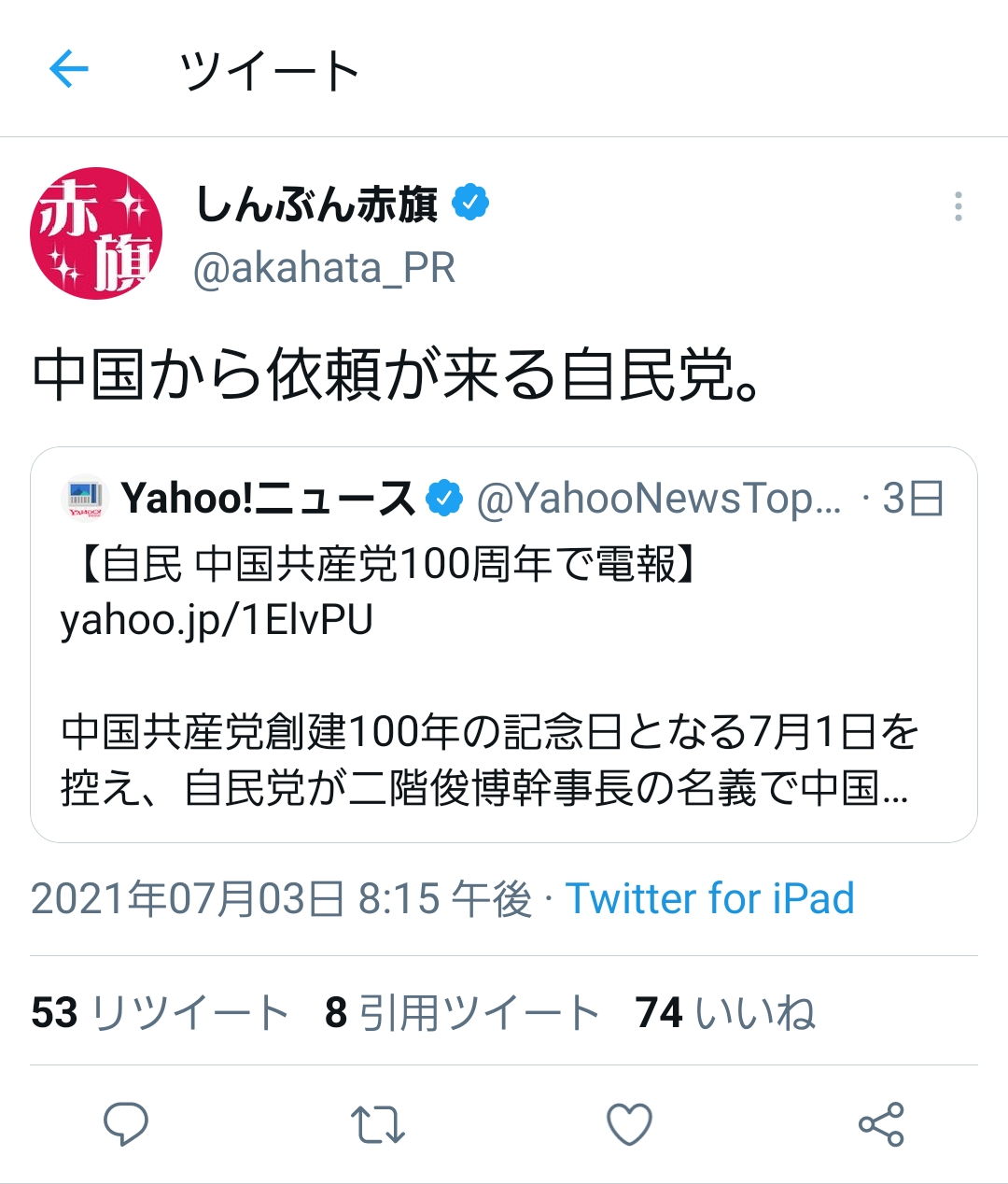The width and height of the screenshot is (1008, 1184).
Task: Tap the back arrow icon
Action: [69, 69]
